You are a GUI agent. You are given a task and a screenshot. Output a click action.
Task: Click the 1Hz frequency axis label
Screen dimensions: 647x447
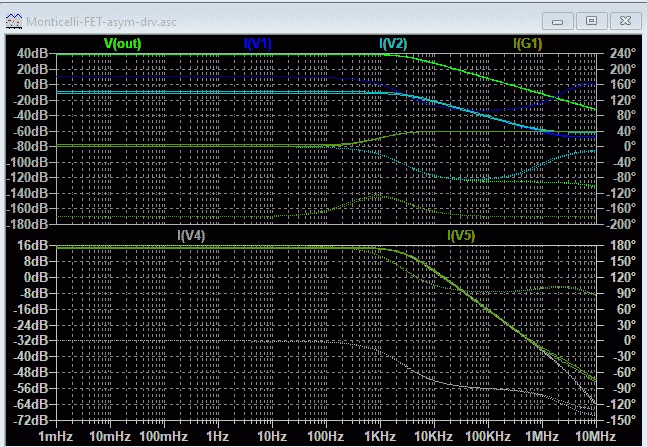[217, 436]
